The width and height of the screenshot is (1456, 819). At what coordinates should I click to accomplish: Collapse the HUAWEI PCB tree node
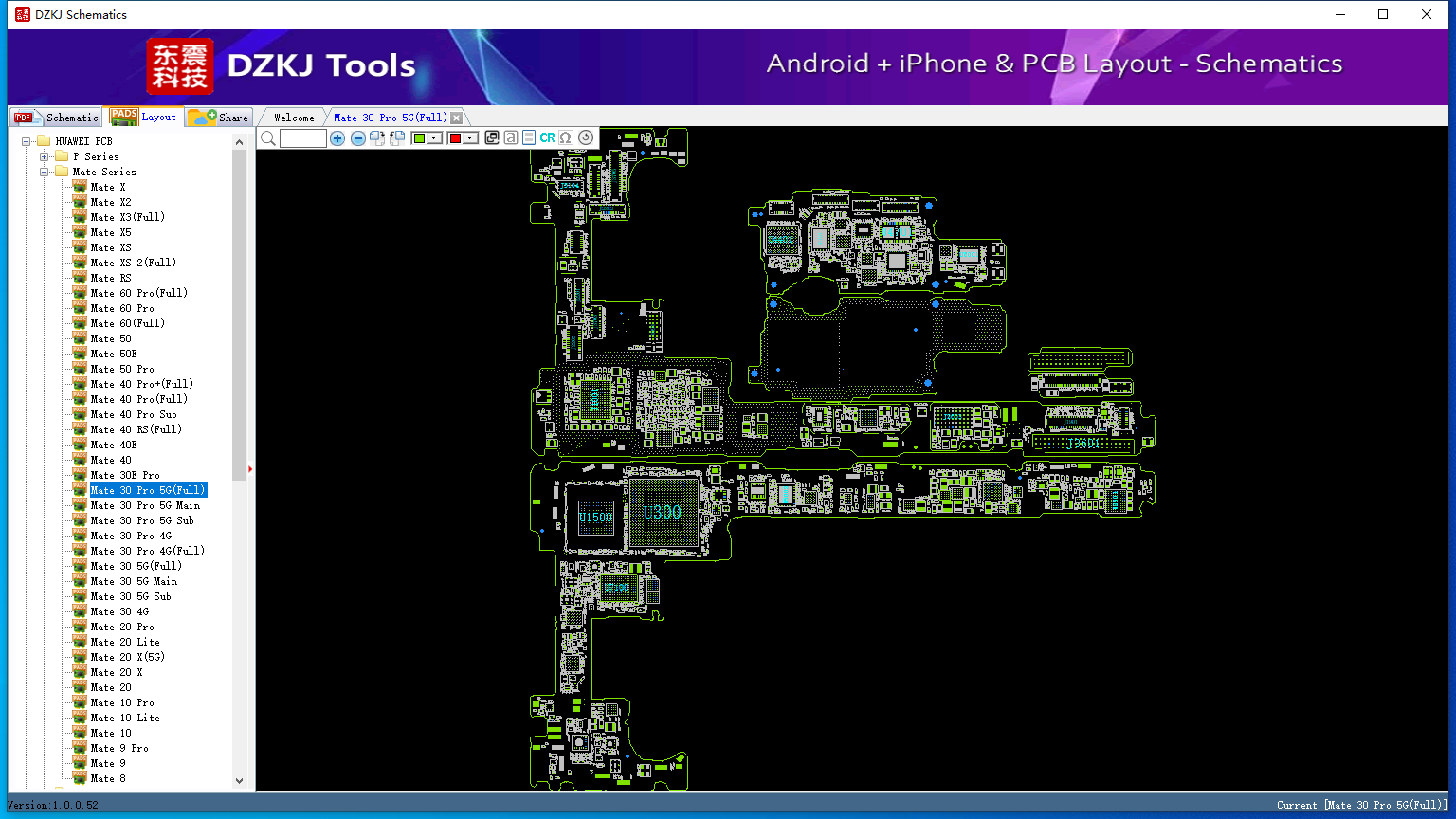(x=27, y=141)
